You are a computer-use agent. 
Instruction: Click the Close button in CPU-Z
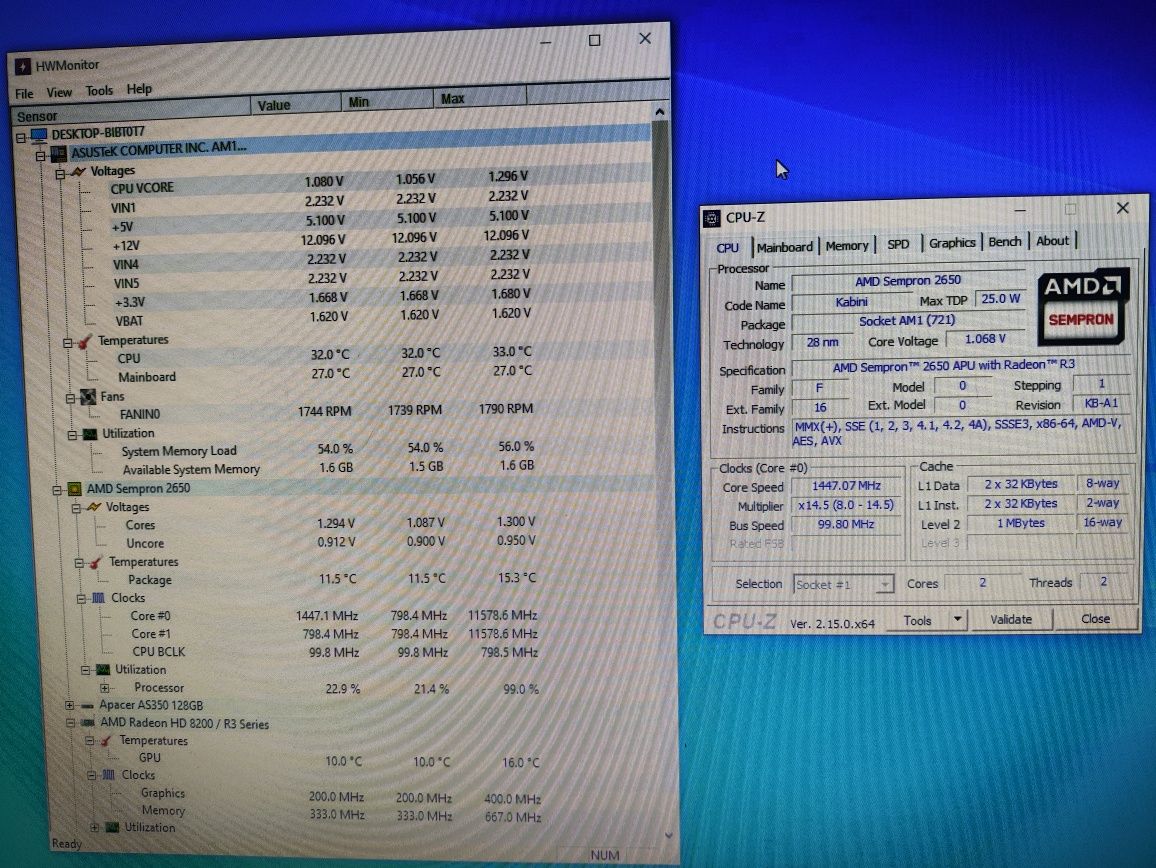click(x=1096, y=619)
